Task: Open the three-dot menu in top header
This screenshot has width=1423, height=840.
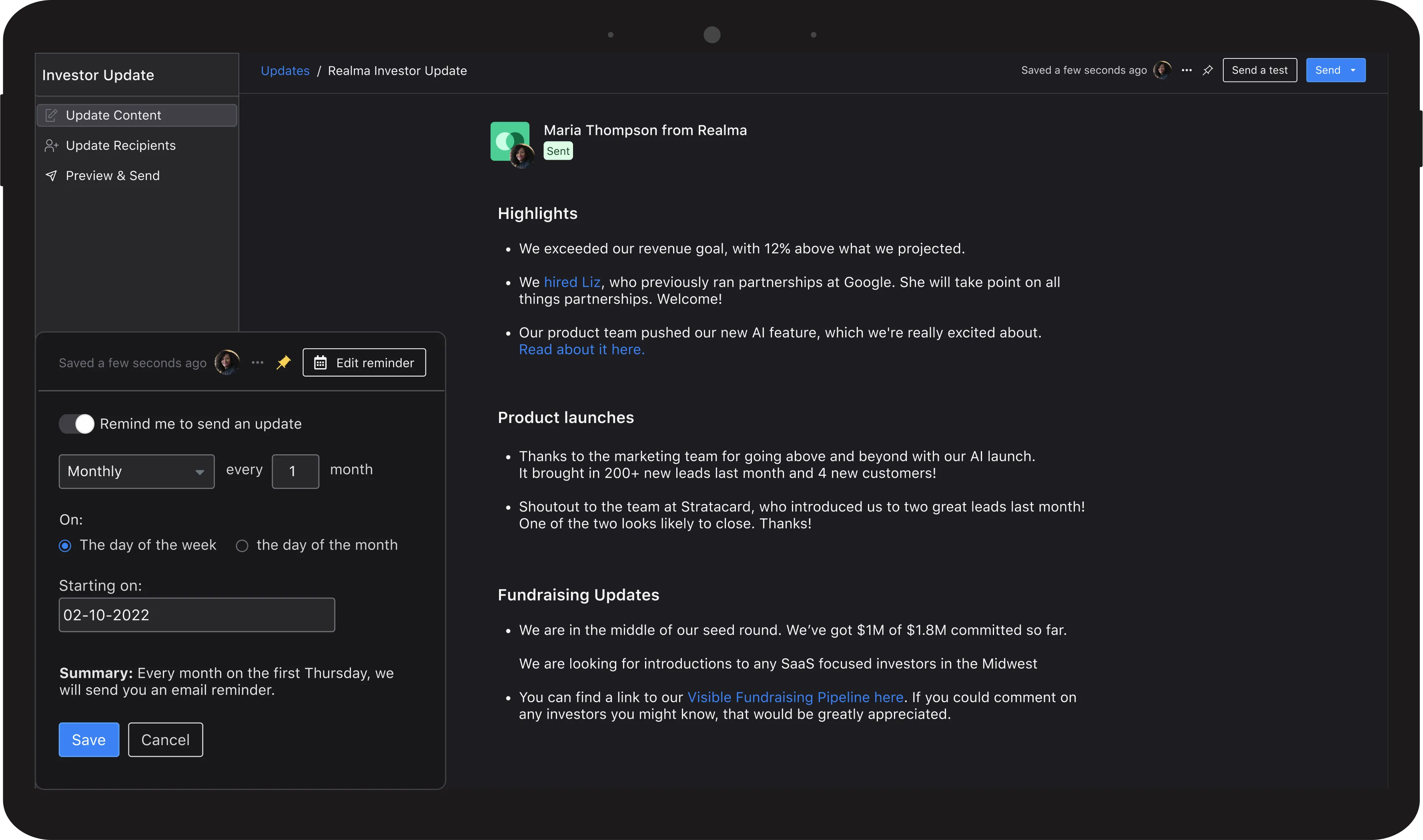Action: [x=1187, y=70]
